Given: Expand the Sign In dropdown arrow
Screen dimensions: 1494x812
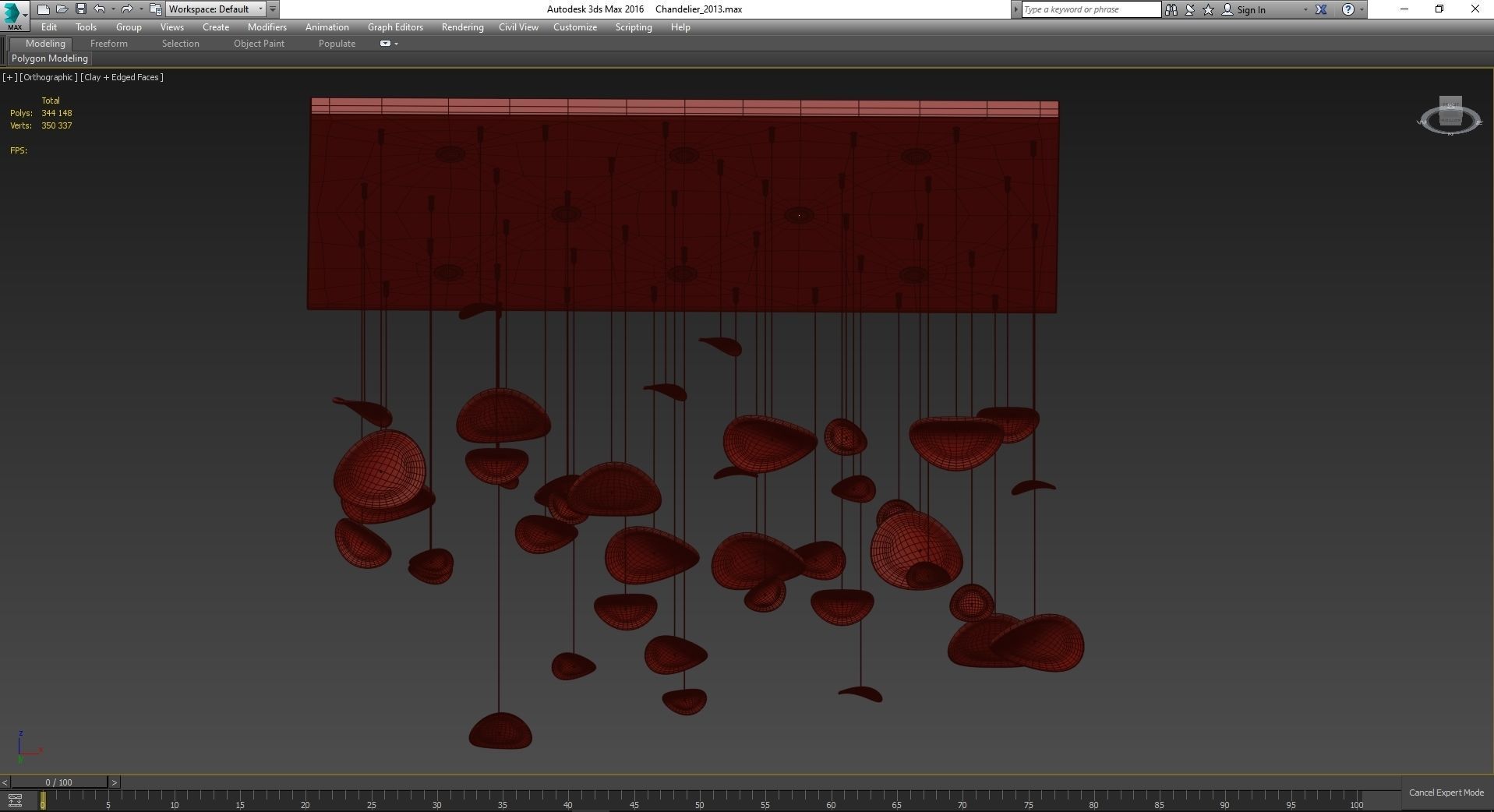Looking at the screenshot, I should [x=1305, y=9].
